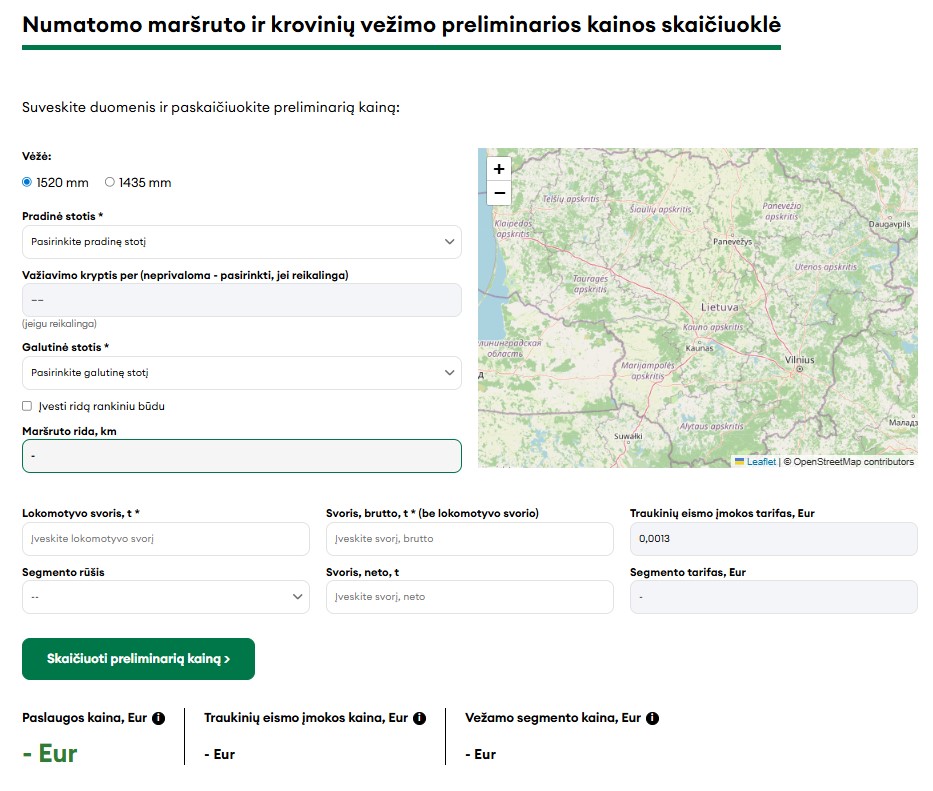Select the 1520 mm gauge
The image size is (933, 791).
point(27,182)
